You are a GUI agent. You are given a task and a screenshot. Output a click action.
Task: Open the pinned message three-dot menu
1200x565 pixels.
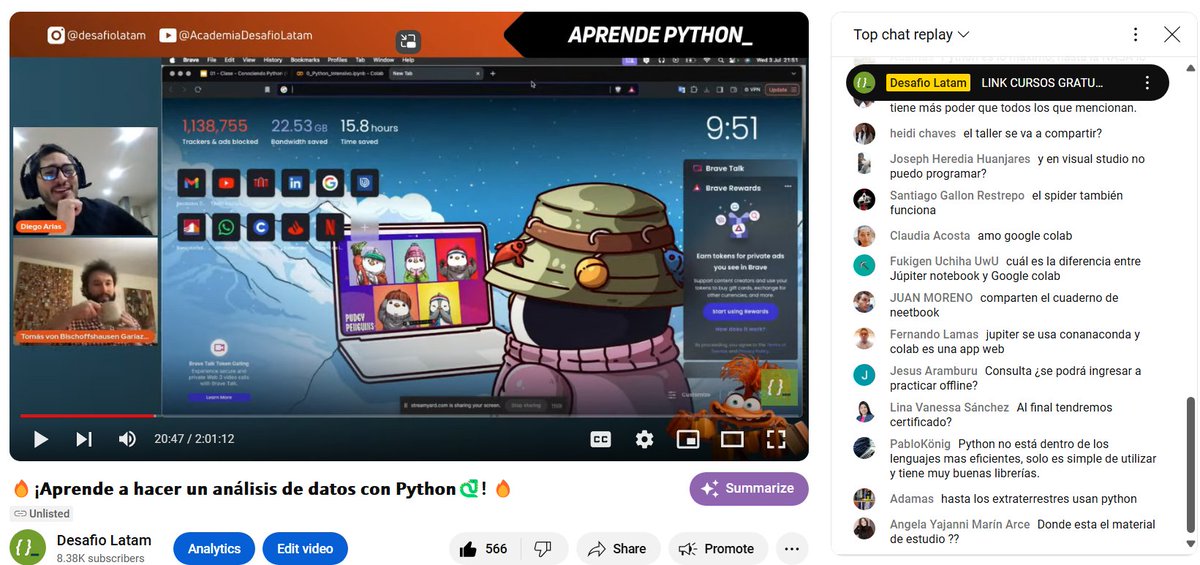click(1147, 83)
